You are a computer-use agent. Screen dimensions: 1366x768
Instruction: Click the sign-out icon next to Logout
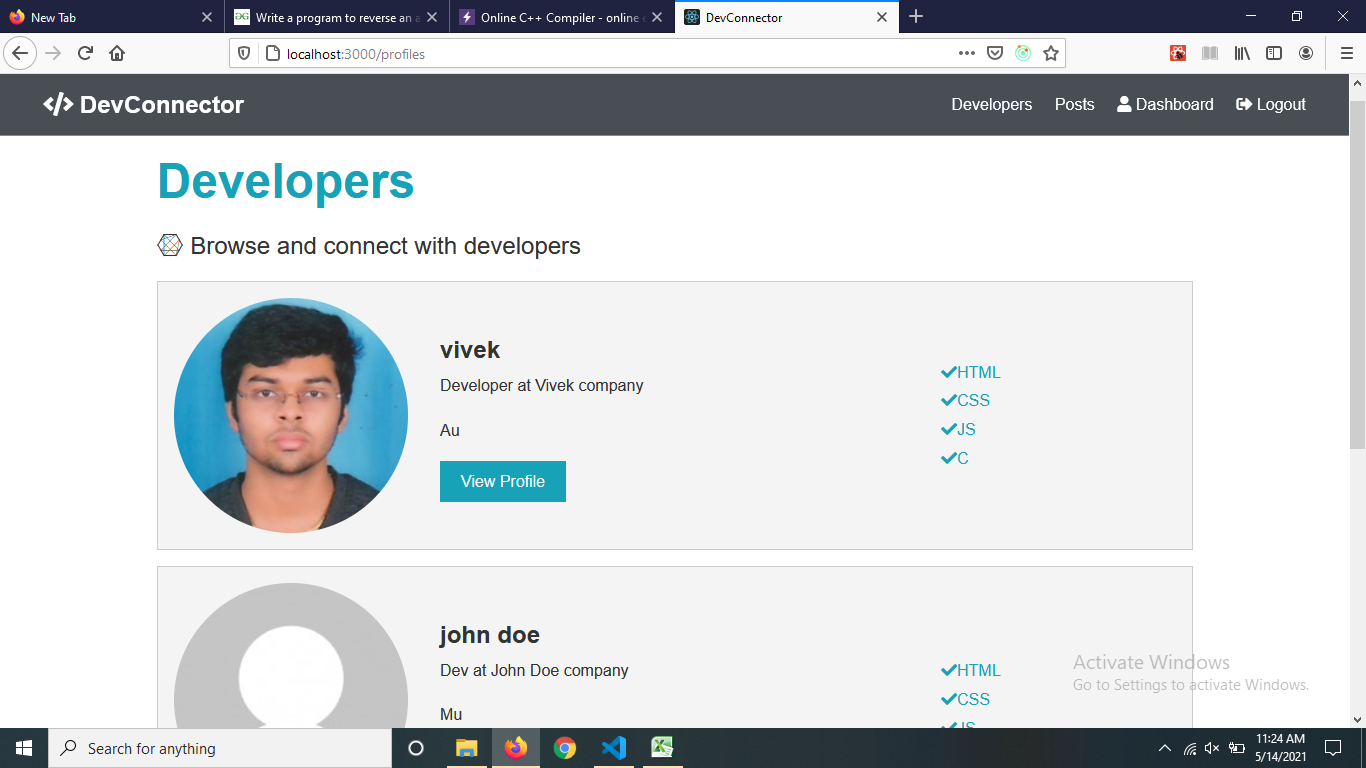[1242, 104]
